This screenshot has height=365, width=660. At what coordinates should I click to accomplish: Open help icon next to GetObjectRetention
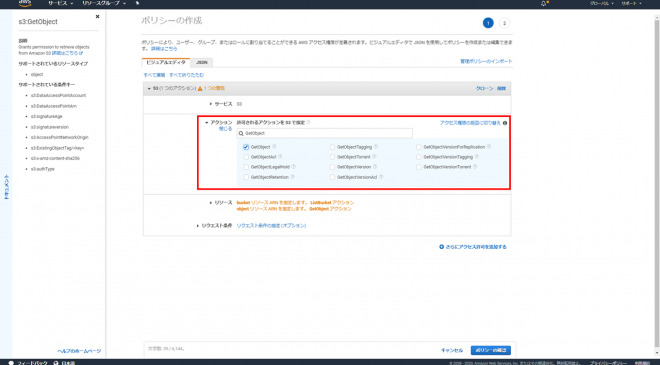pyautogui.click(x=293, y=177)
